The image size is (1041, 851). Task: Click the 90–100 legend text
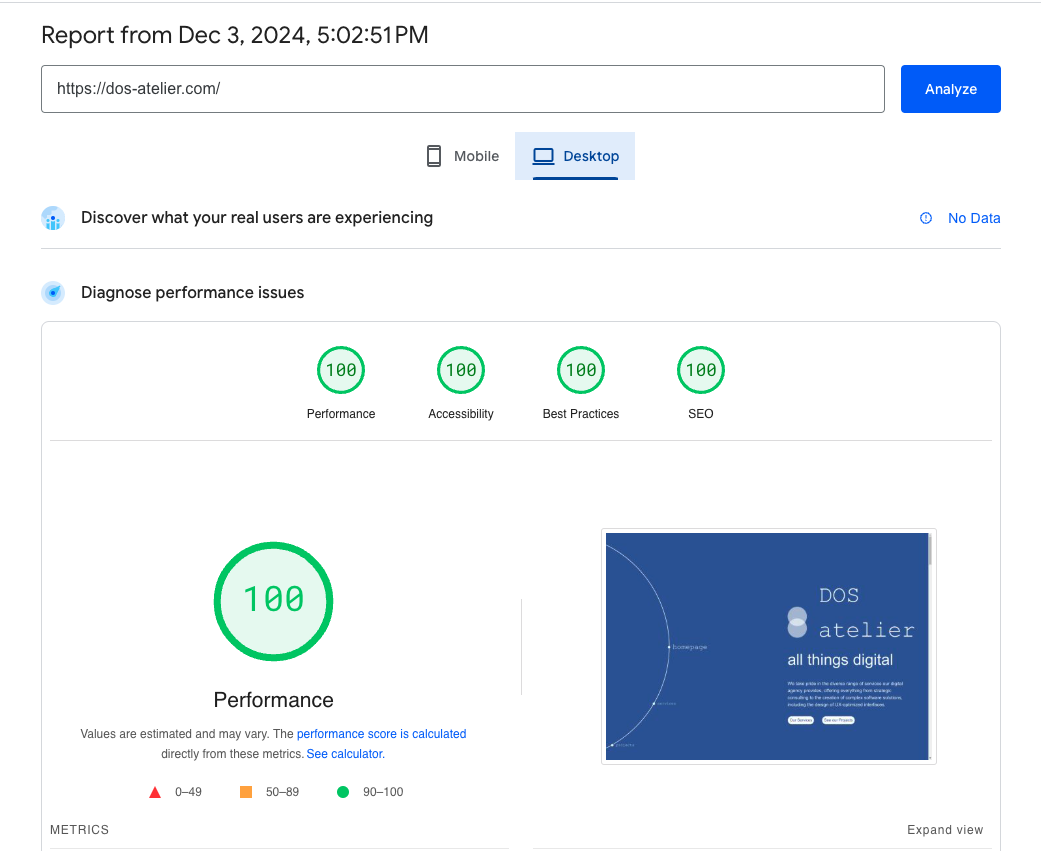click(383, 792)
